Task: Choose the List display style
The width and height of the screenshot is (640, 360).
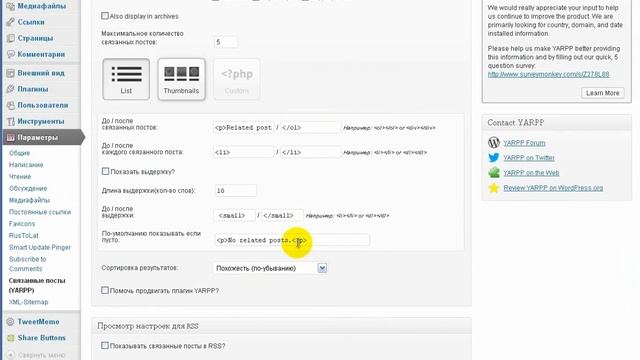Action: (126, 79)
